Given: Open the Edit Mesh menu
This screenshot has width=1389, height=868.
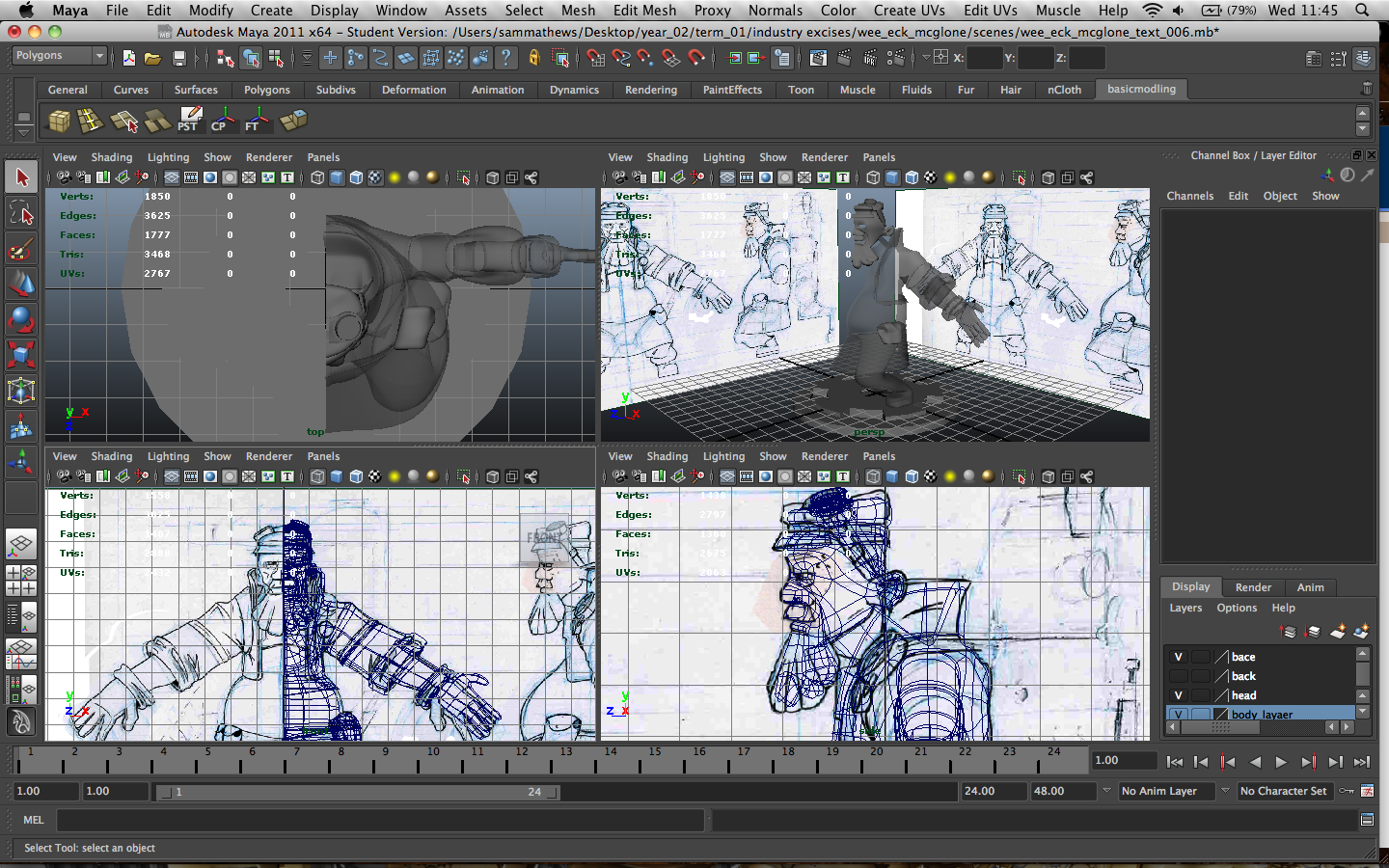Looking at the screenshot, I should pos(644,10).
